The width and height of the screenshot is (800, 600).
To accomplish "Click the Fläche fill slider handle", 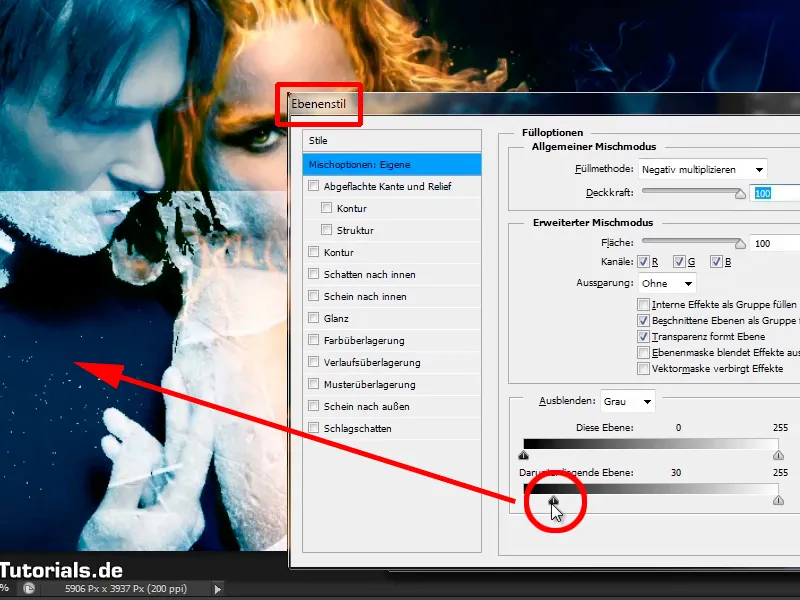I will pyautogui.click(x=740, y=244).
